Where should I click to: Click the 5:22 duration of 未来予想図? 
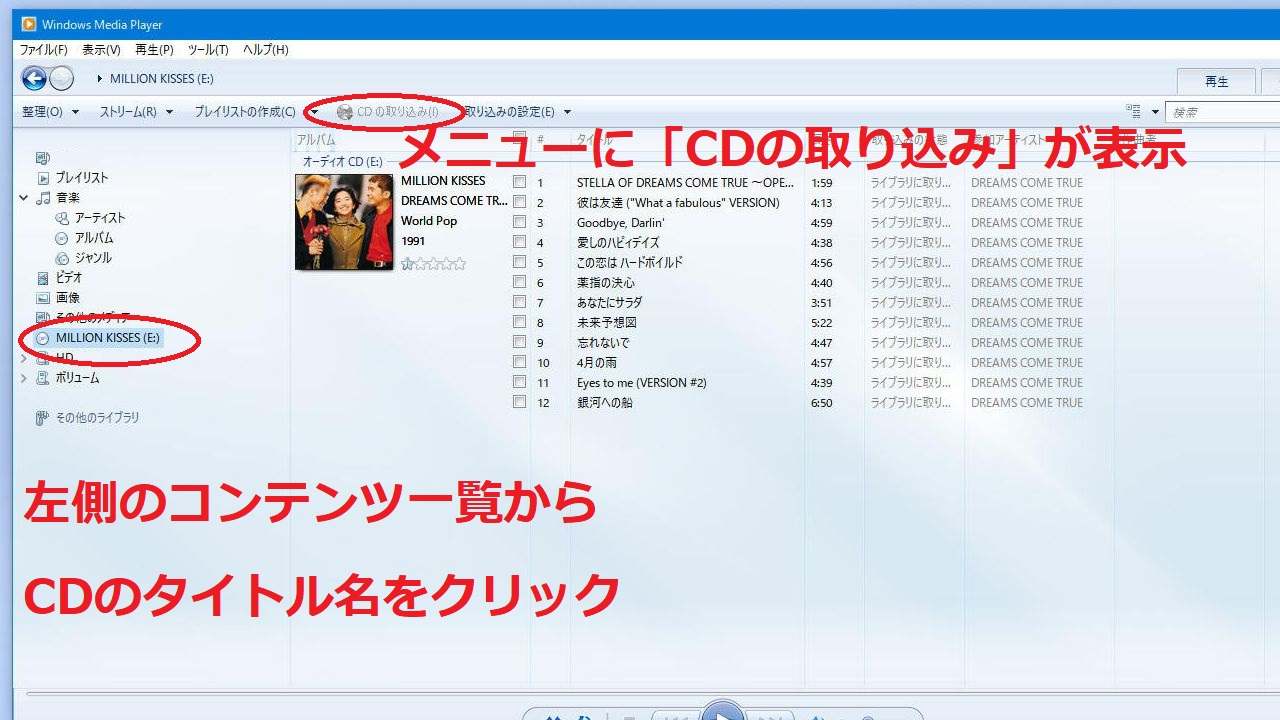821,322
